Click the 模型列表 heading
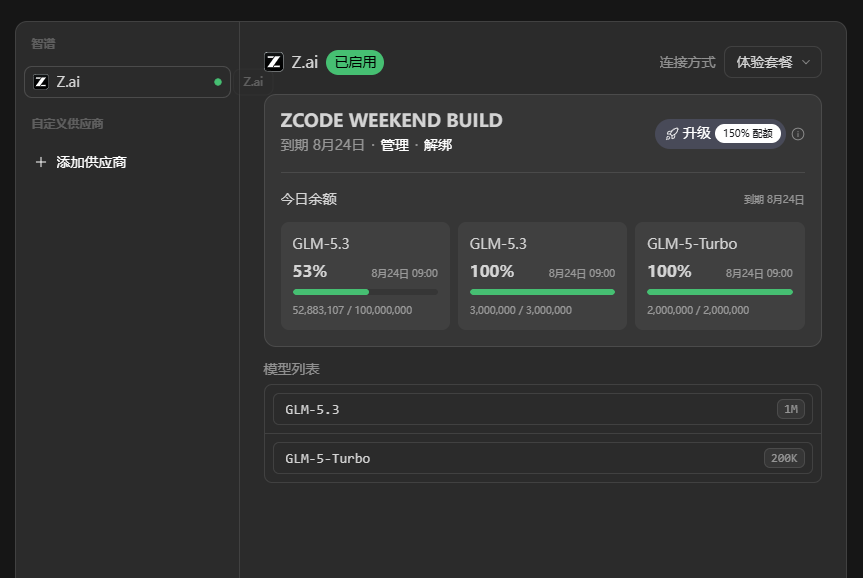The image size is (863, 578). pos(291,369)
